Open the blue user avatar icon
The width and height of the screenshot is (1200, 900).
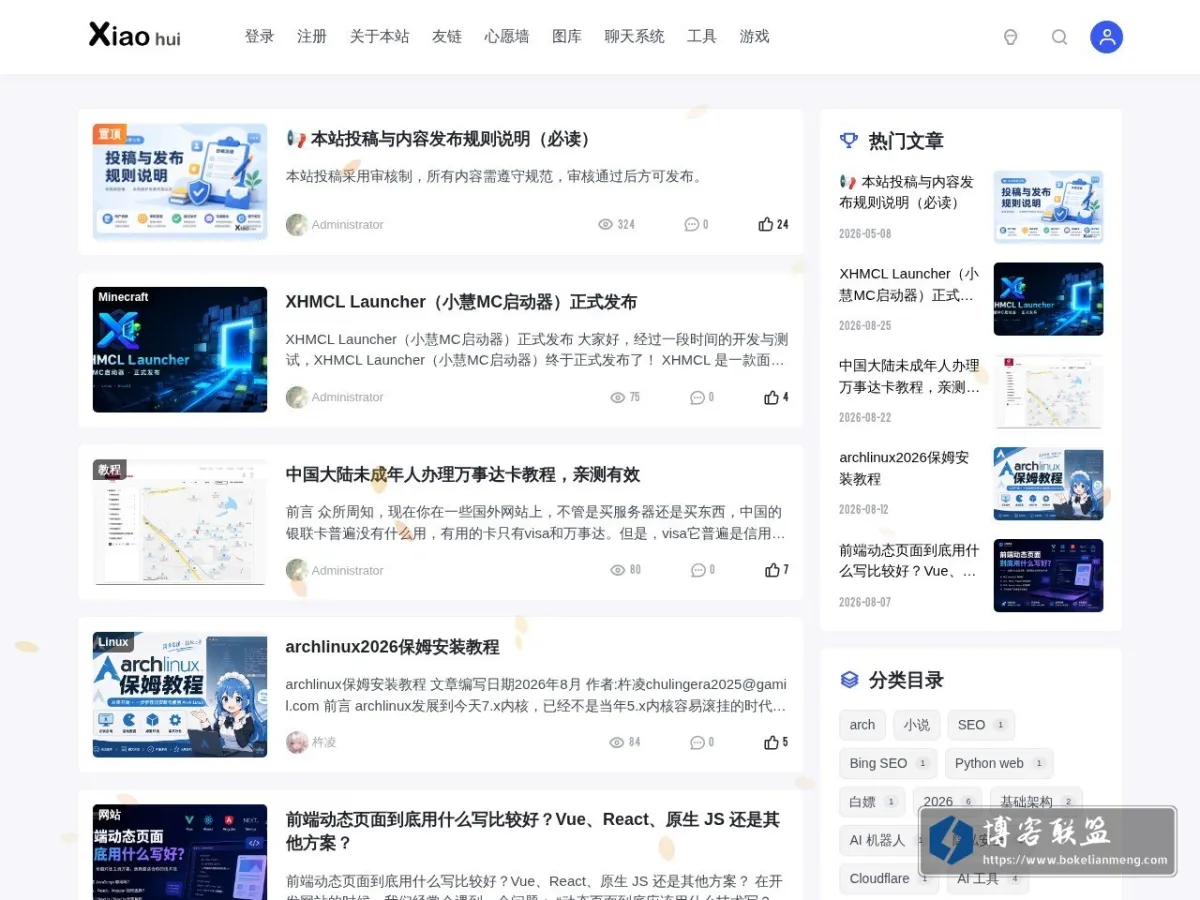(1106, 37)
